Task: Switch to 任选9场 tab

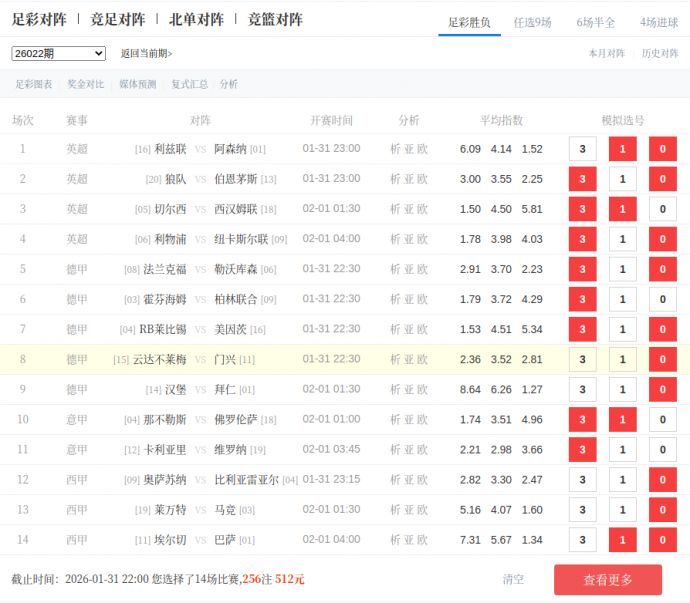Action: (x=532, y=21)
